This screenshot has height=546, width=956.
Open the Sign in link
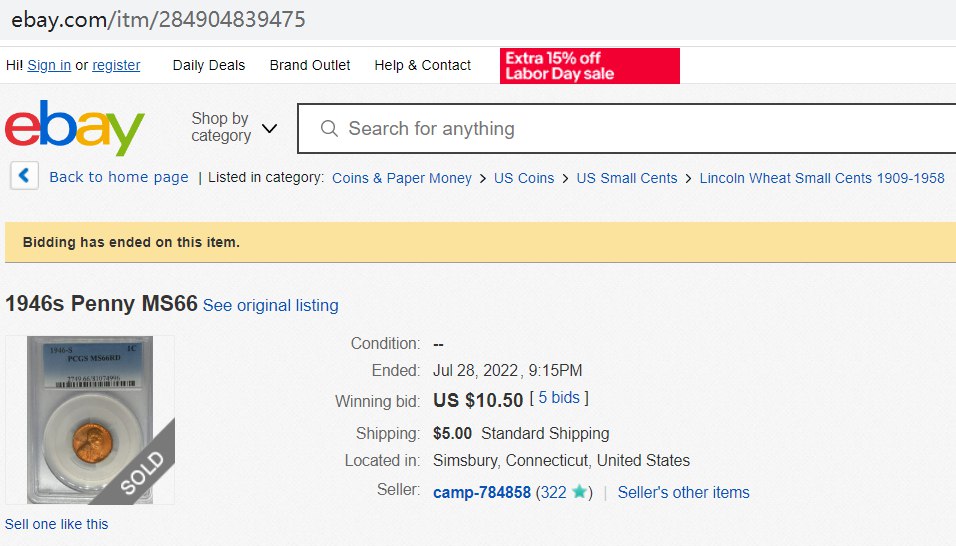pyautogui.click(x=49, y=65)
